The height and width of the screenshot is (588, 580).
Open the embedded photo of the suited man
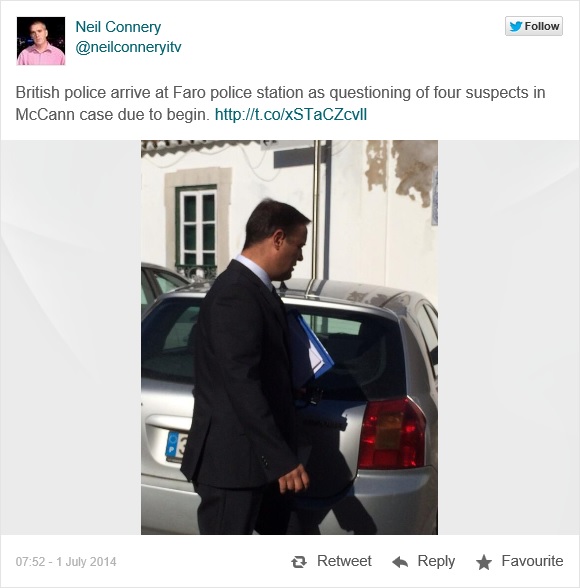pos(289,337)
